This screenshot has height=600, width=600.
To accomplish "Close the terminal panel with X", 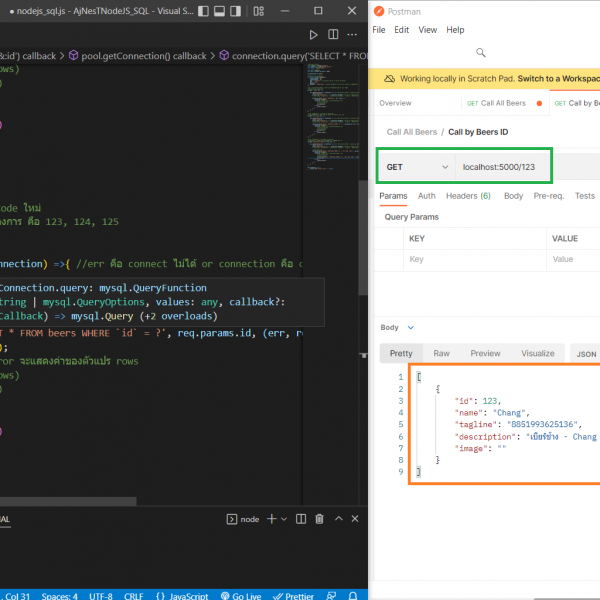I will pyautogui.click(x=355, y=519).
